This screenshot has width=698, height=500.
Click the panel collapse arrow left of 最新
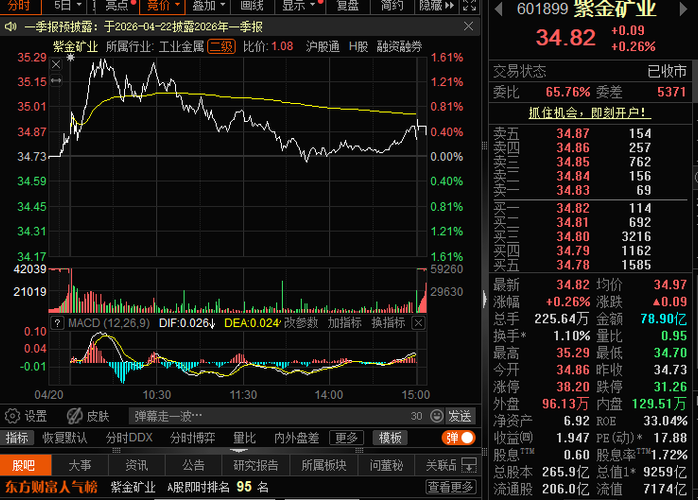coord(485,299)
